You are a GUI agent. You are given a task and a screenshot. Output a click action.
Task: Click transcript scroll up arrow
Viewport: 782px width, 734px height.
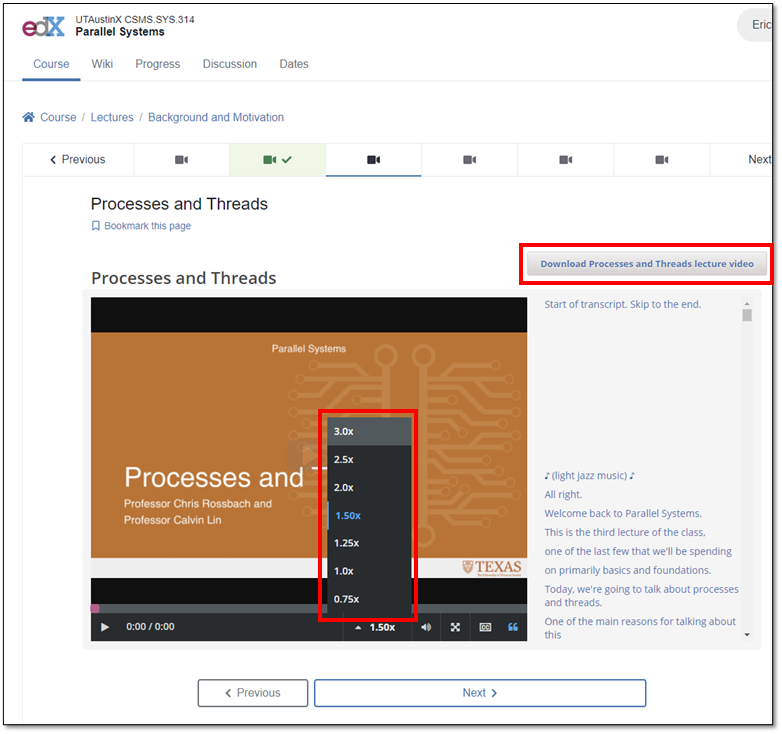[747, 303]
